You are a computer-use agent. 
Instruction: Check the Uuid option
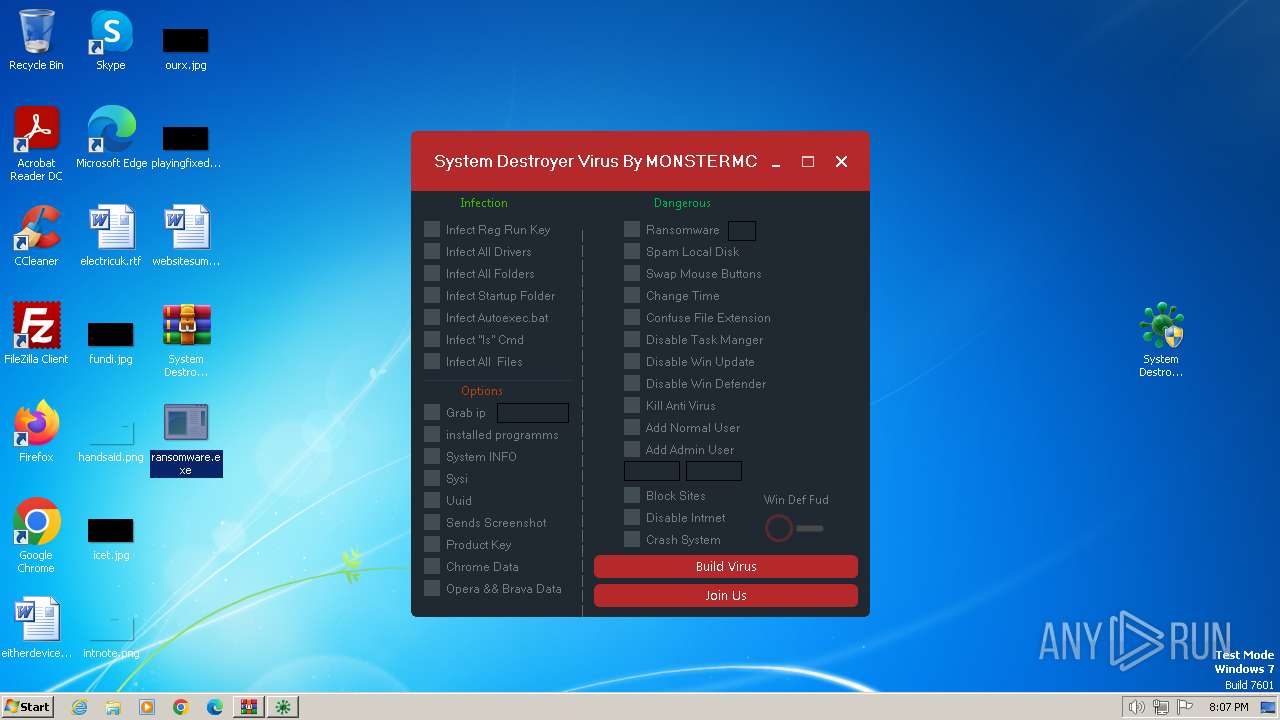point(432,500)
